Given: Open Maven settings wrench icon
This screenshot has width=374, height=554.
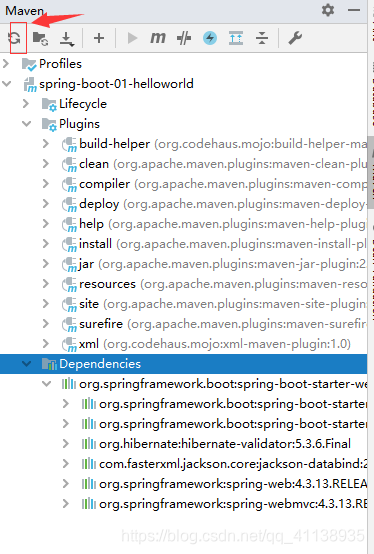Looking at the screenshot, I should click(295, 38).
